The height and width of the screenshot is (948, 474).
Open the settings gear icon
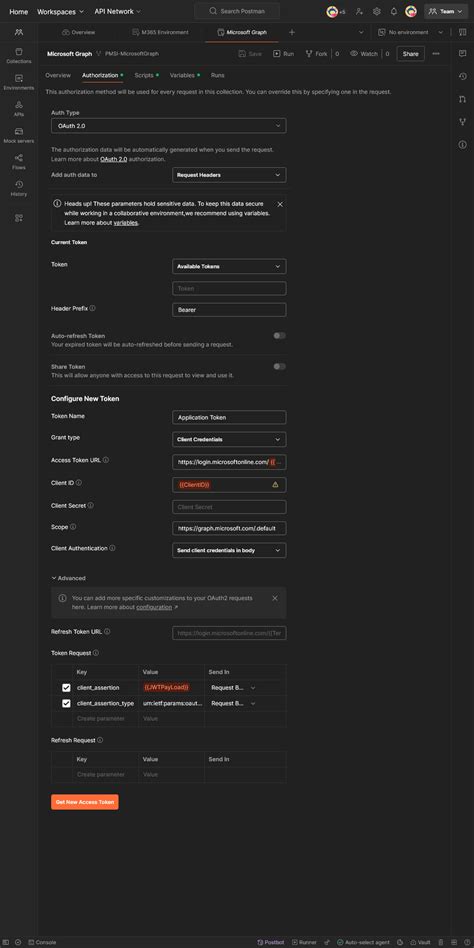[377, 11]
